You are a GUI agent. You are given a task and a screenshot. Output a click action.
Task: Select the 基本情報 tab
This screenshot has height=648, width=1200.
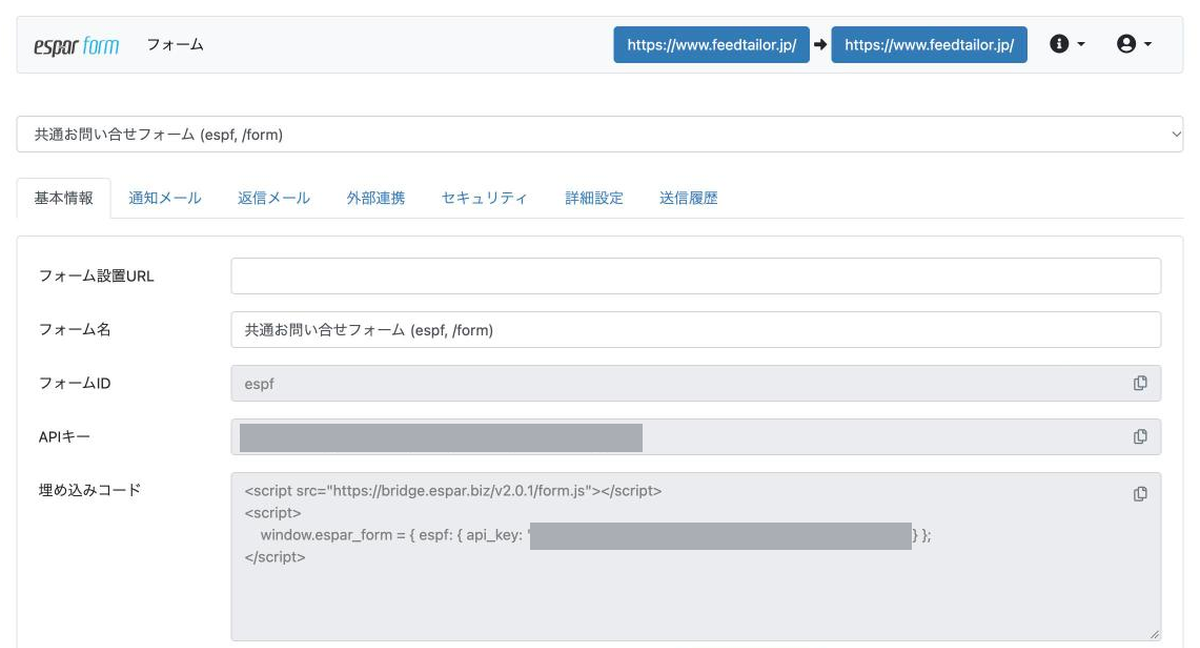(64, 198)
